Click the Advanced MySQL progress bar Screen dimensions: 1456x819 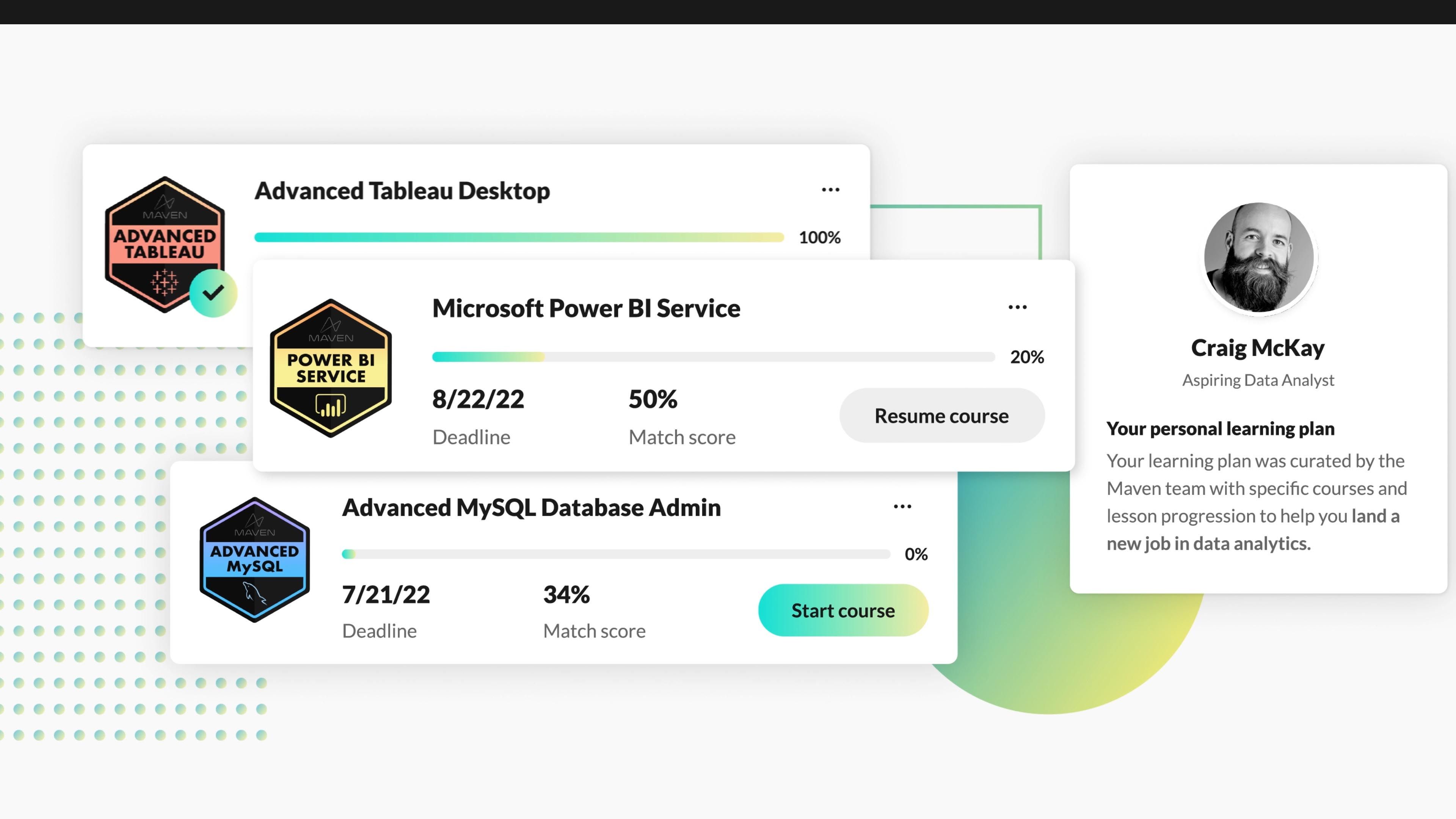pyautogui.click(x=616, y=554)
